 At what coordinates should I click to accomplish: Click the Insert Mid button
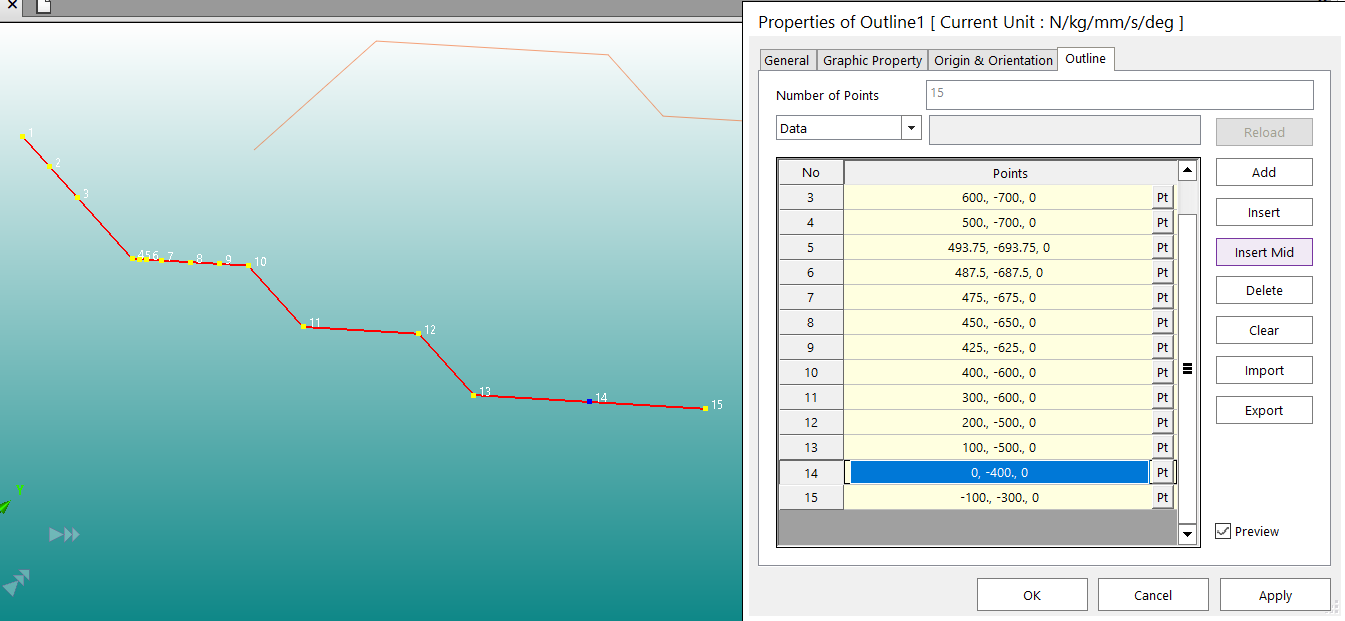click(x=1263, y=252)
